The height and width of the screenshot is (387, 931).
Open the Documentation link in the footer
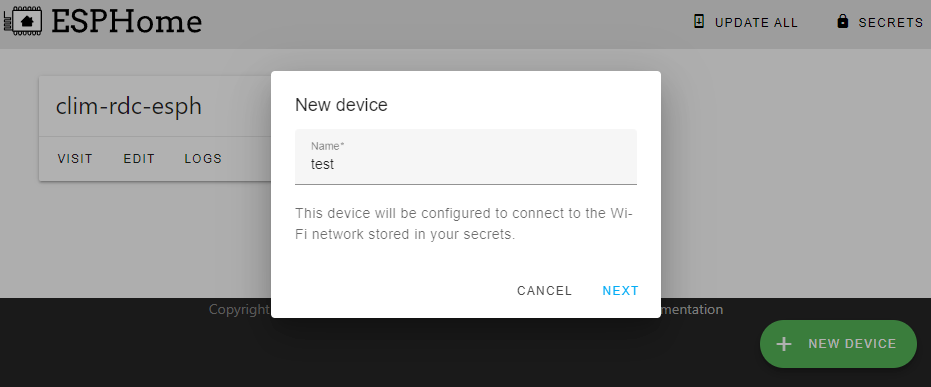692,309
